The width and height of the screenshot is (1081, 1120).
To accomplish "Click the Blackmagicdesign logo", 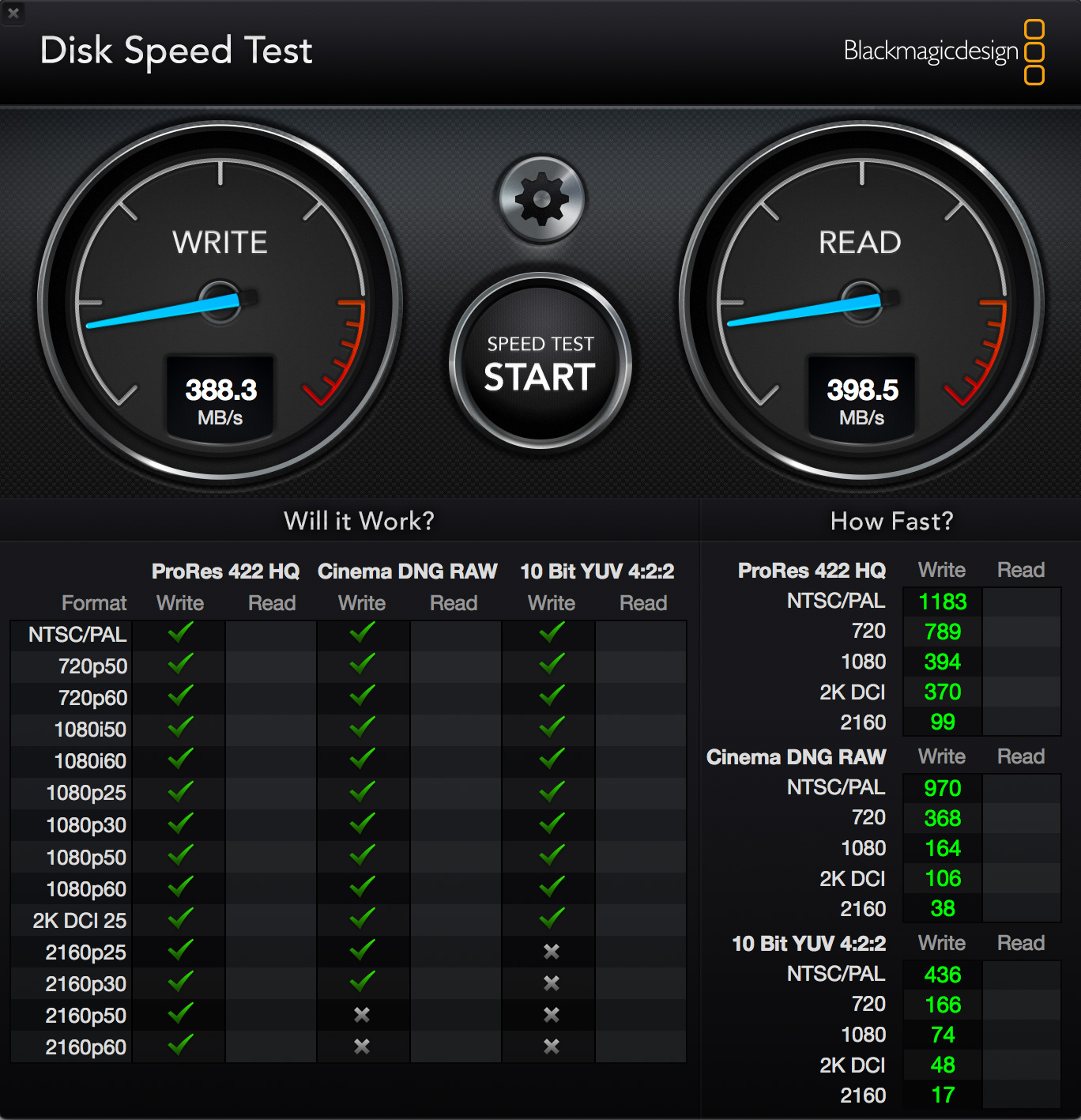I will 944,51.
